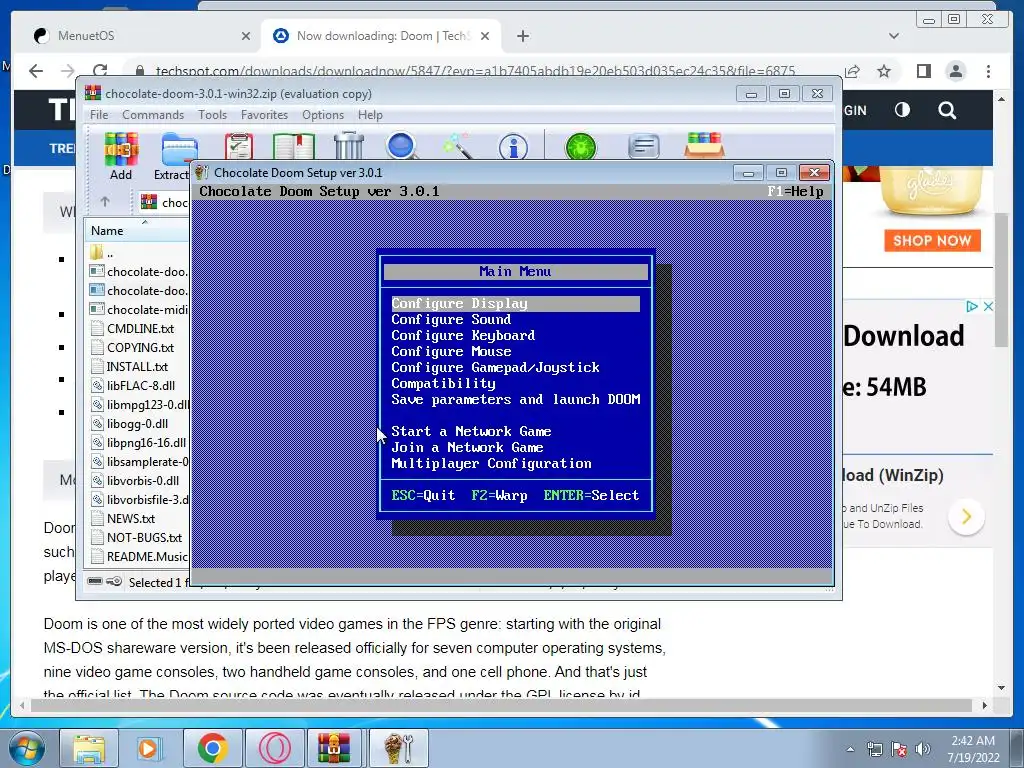The width and height of the screenshot is (1024, 768).
Task: Click the SFX icon in WinRAR toolbar
Action: pyautogui.click(x=704, y=145)
